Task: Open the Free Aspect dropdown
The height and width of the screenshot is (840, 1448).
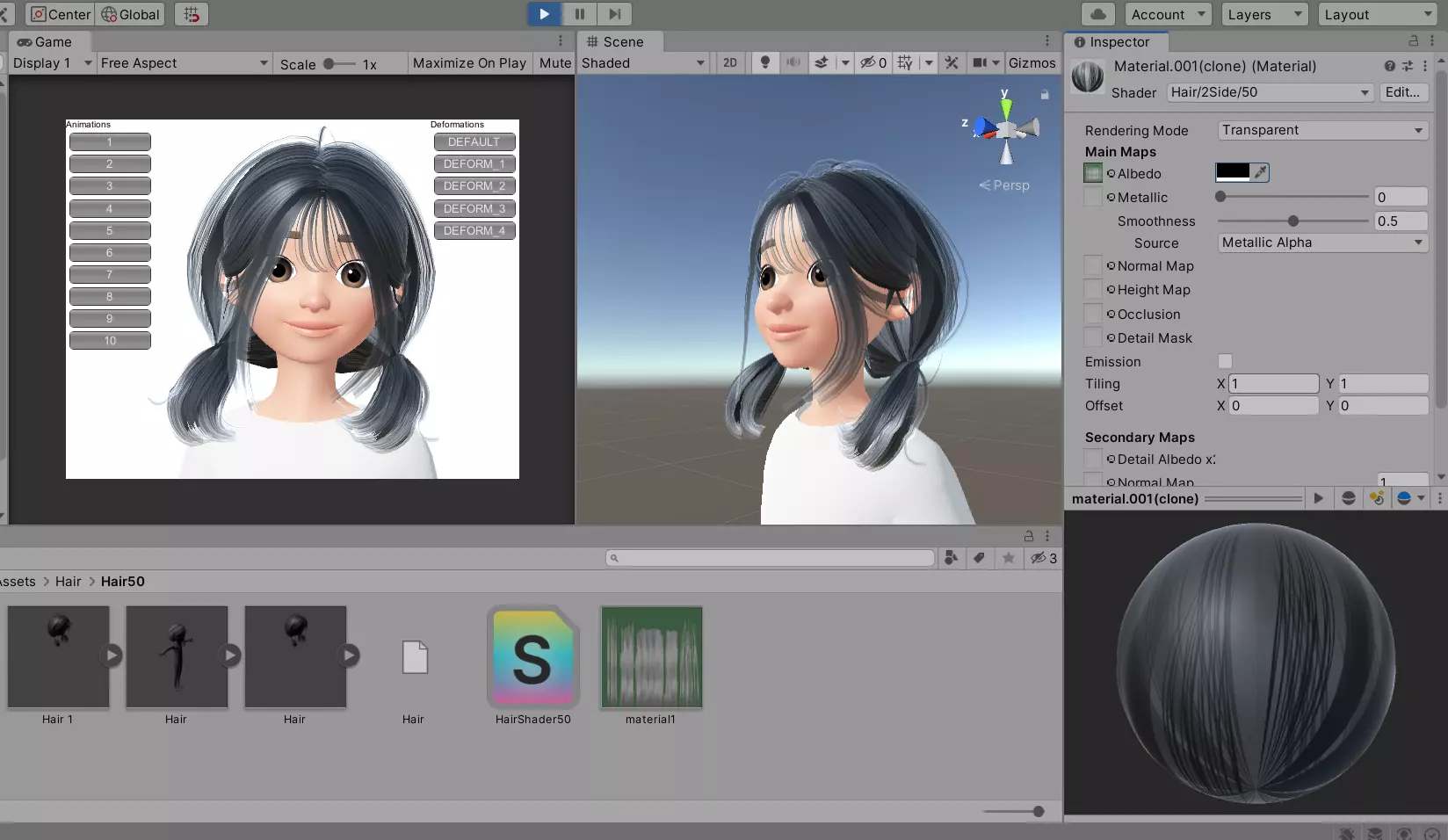Action: (184, 63)
